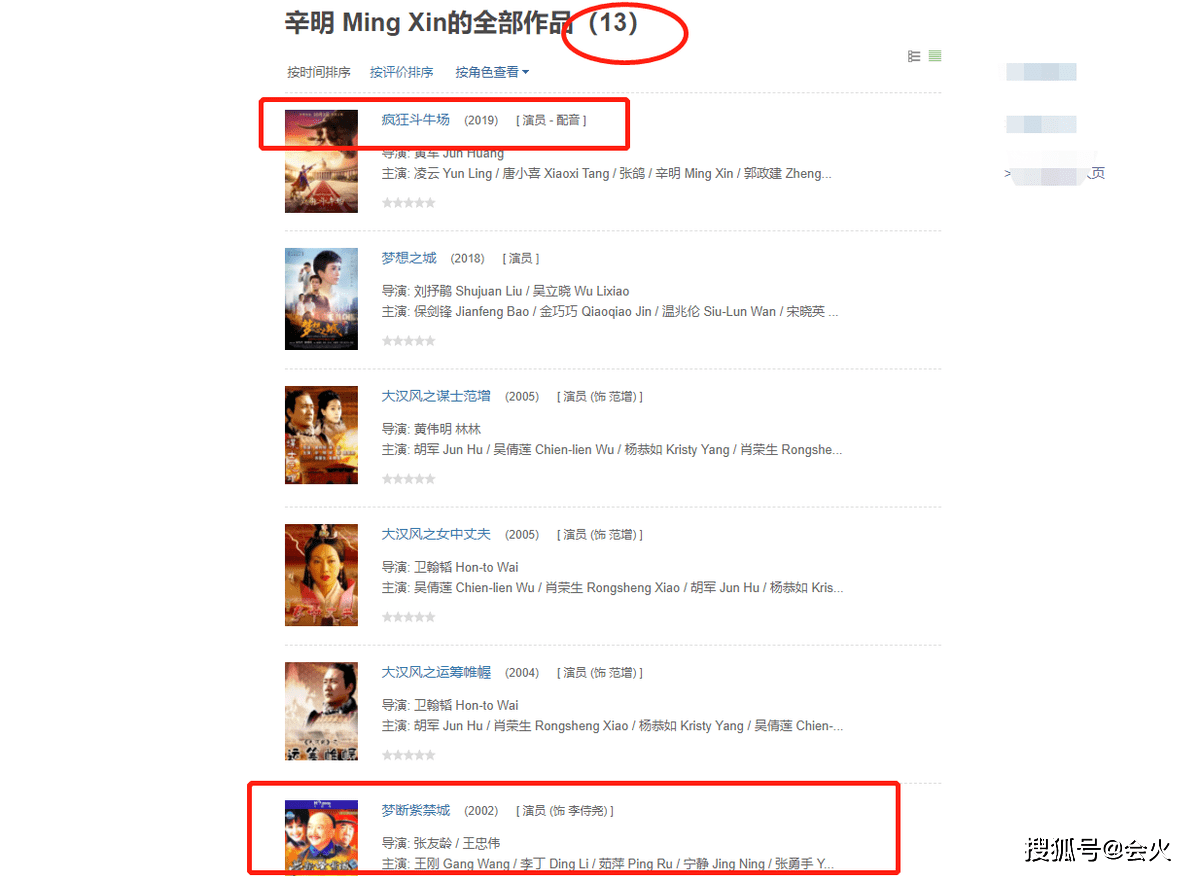Sort works by 按时间排序
Viewport: 1200px width, 876px height.
(319, 72)
